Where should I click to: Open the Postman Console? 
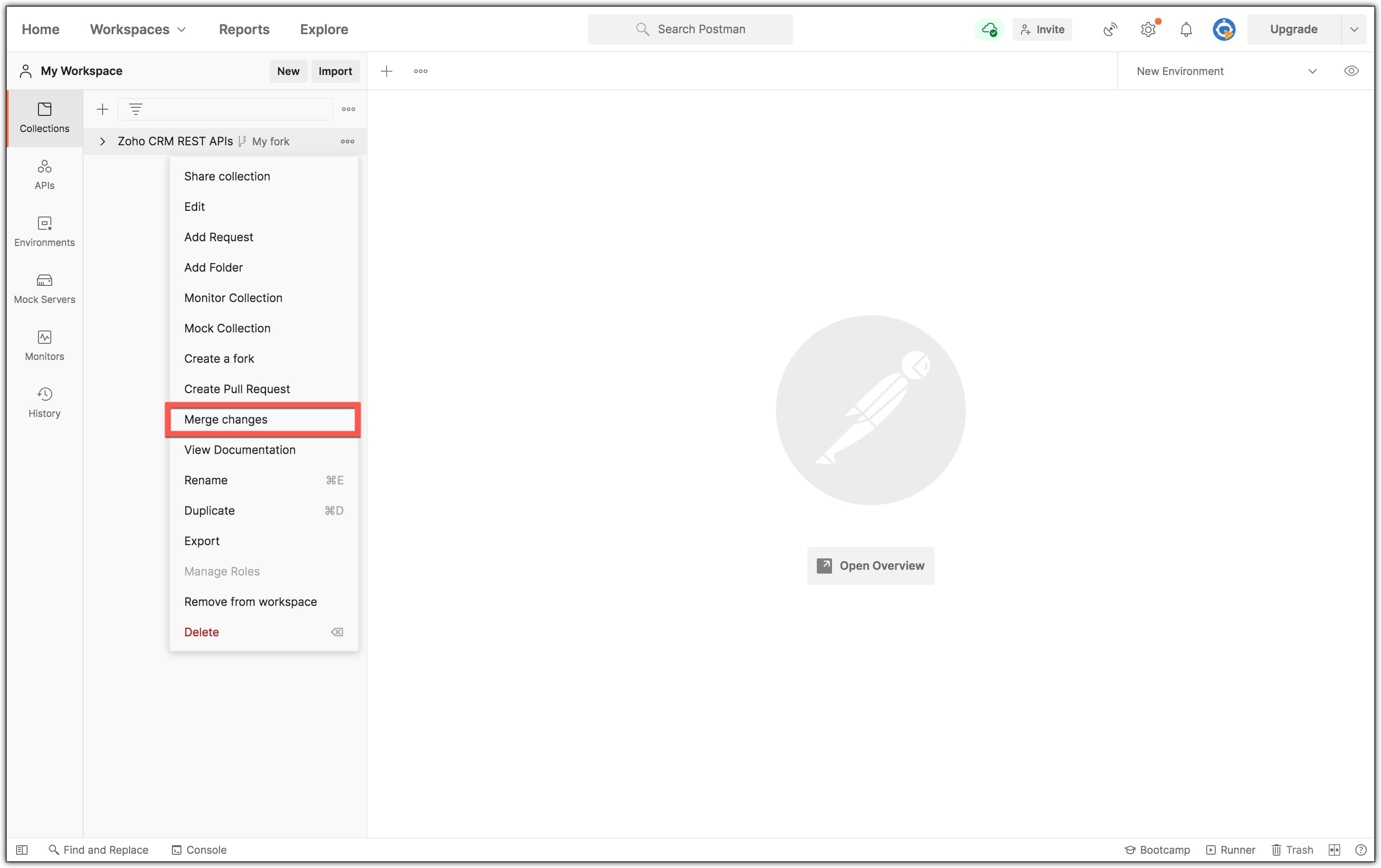point(199,849)
